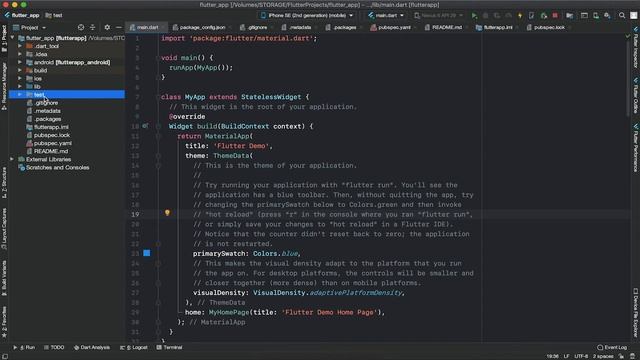This screenshot has width=640, height=360.
Task: Open the device selector iPhone SE dropdown
Action: pos(307,16)
